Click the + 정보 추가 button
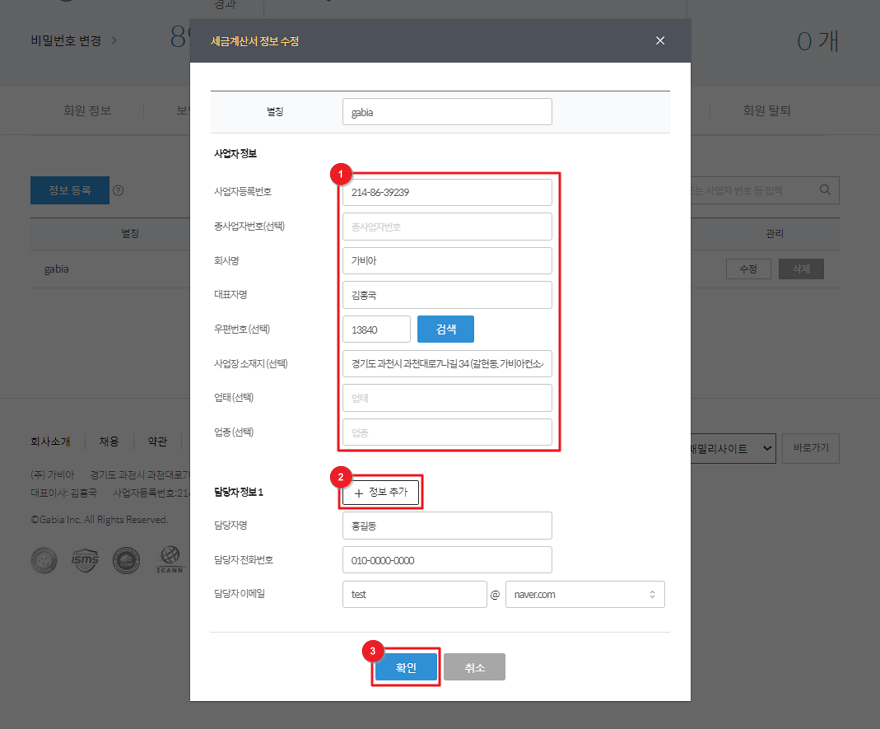 [379, 492]
